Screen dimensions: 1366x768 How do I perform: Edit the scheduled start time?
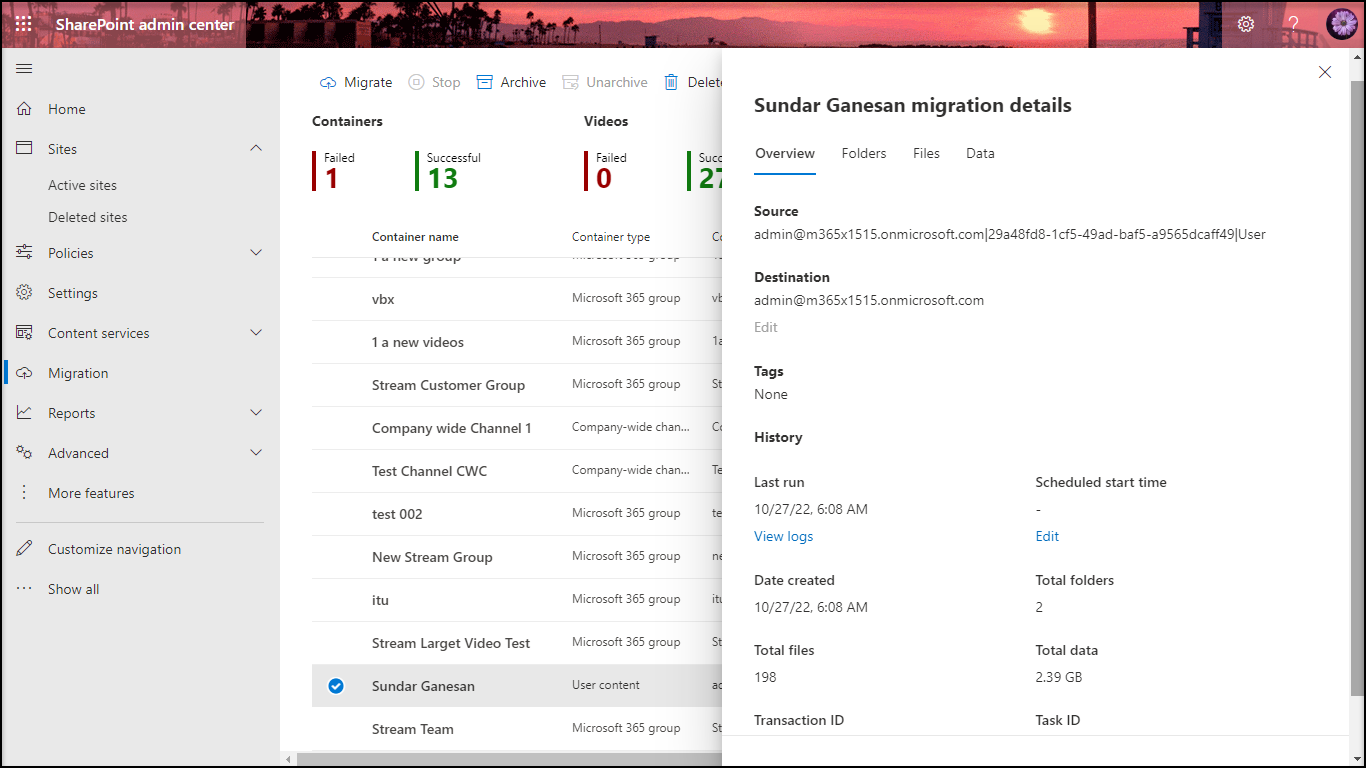pos(1047,536)
